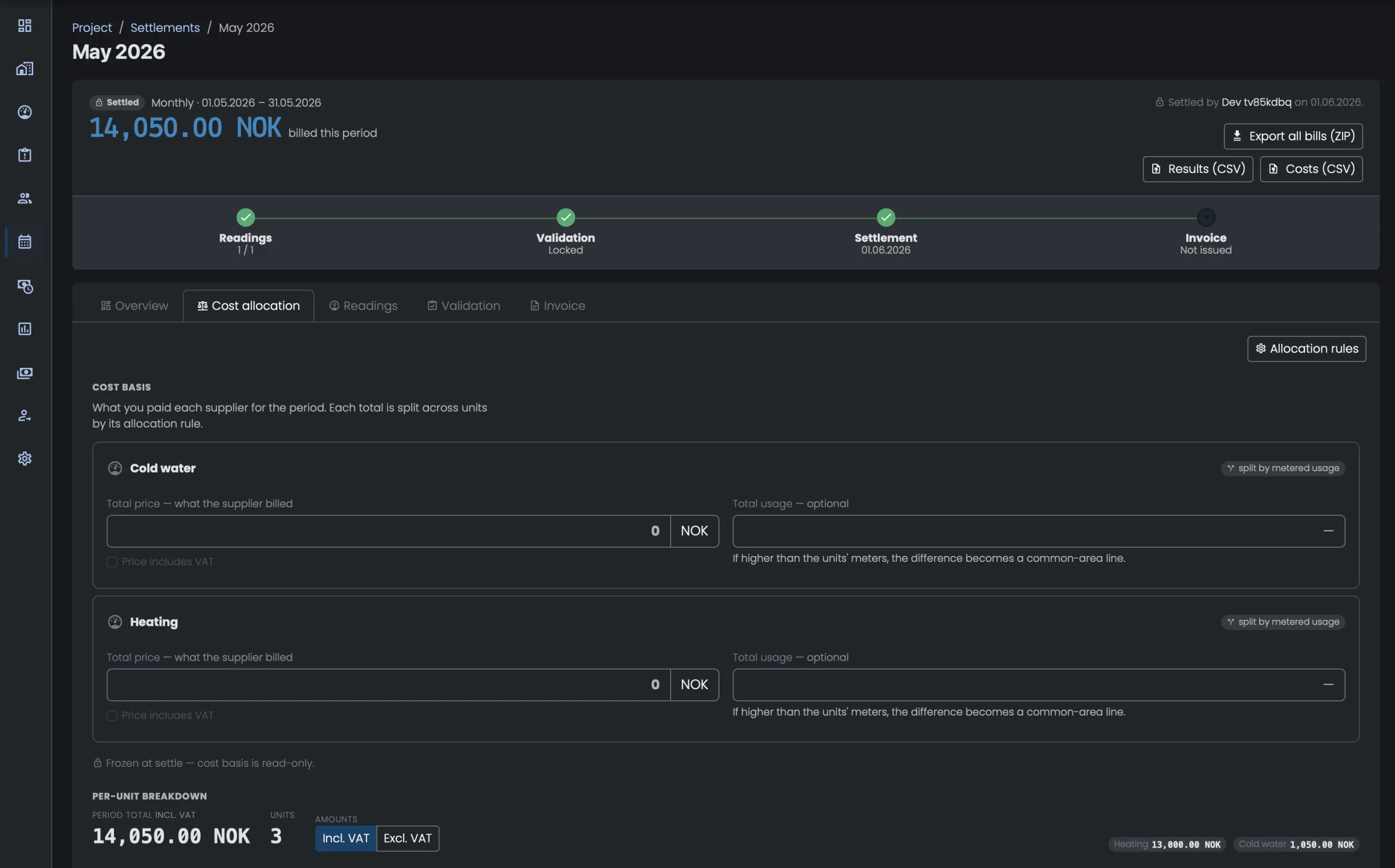Switch to the Validation tab

click(464, 306)
